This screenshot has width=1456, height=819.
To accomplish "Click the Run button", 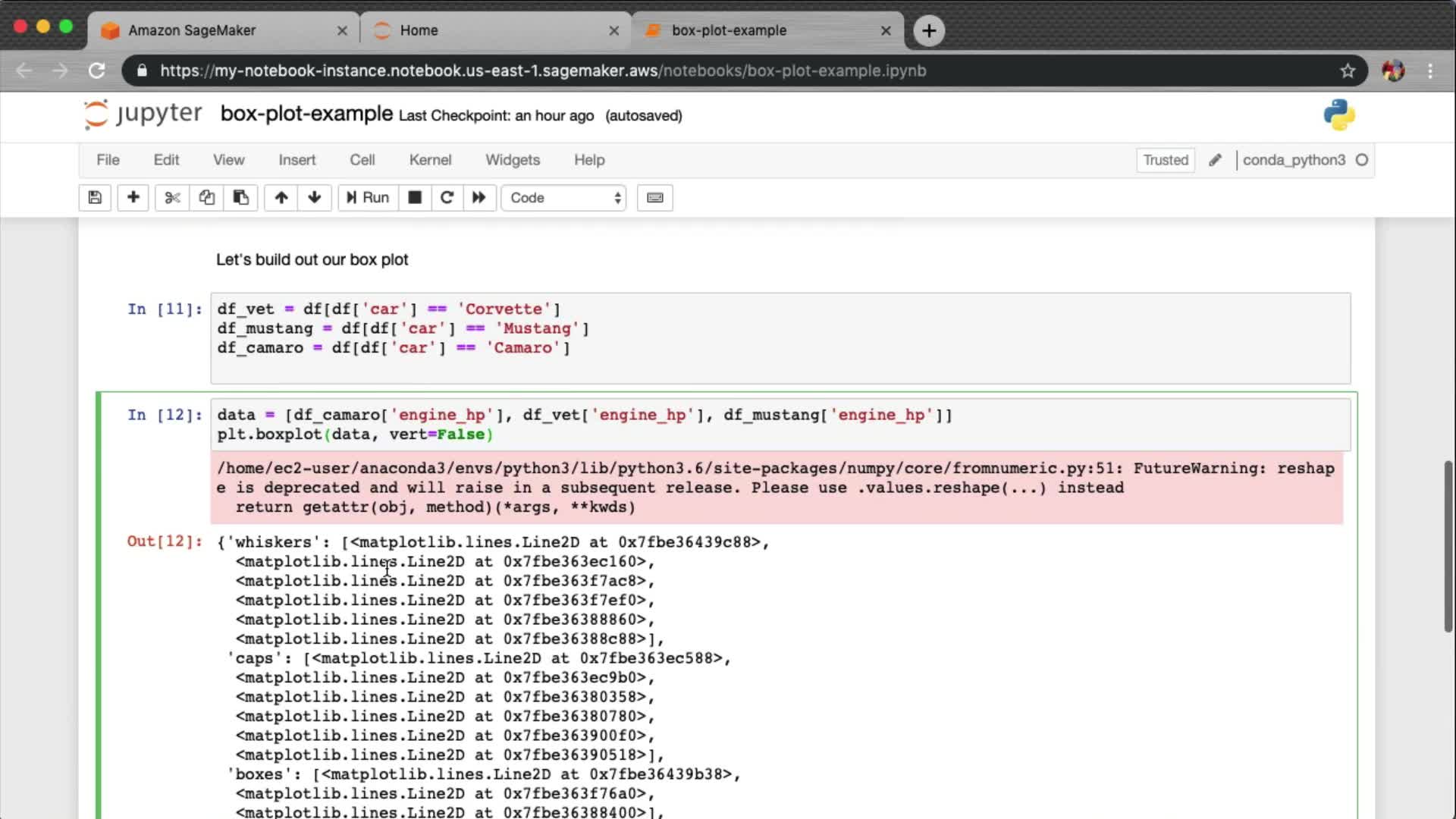I will [368, 198].
